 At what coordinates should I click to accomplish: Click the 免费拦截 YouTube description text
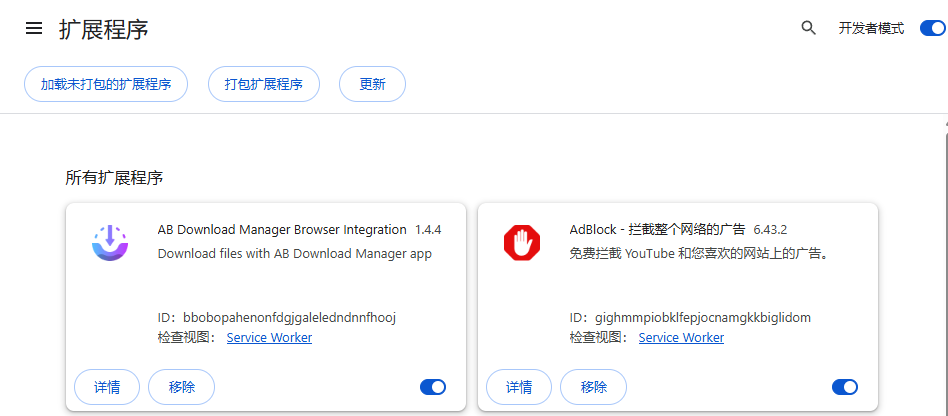(698, 254)
